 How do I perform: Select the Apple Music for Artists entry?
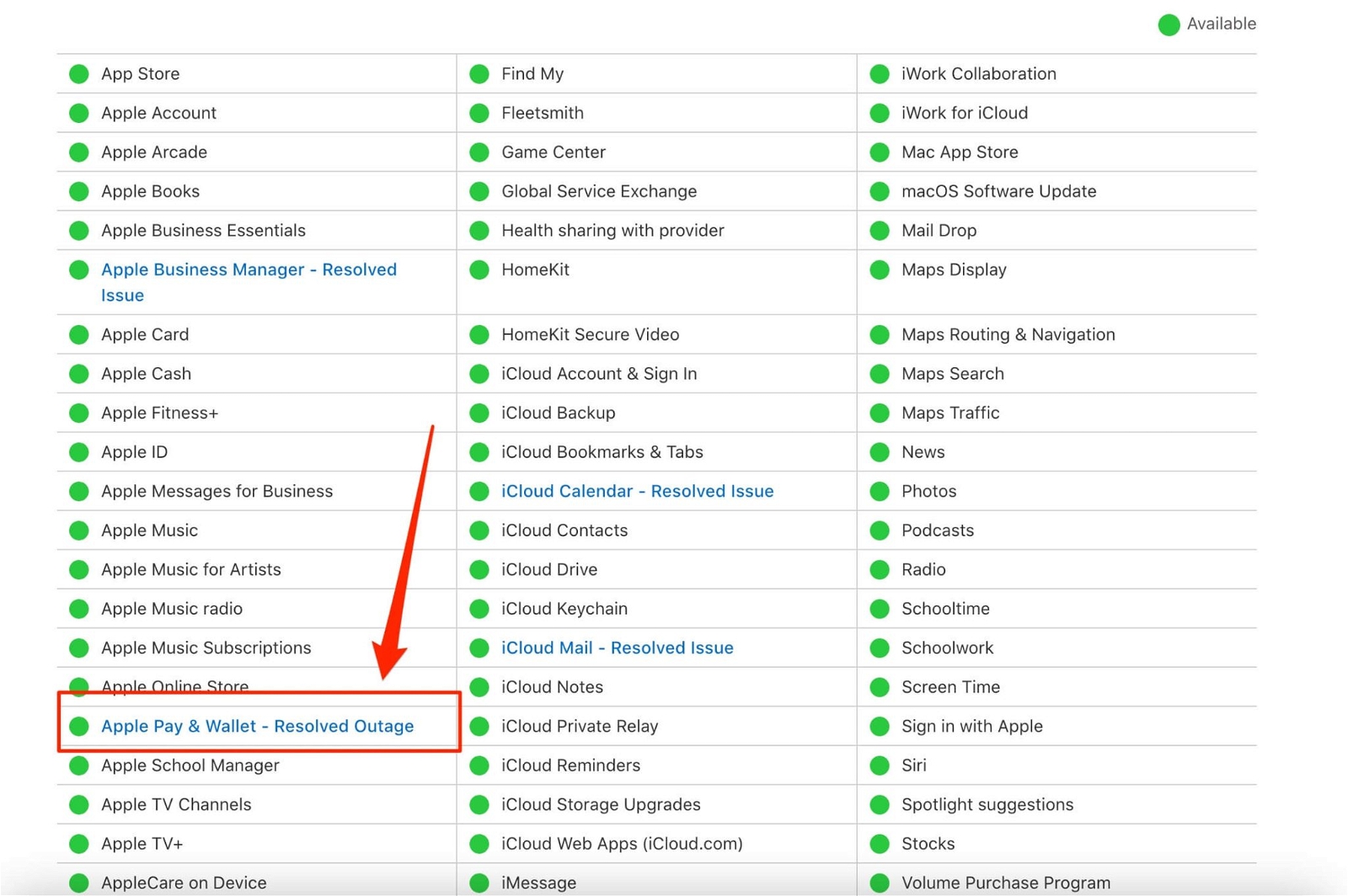pyautogui.click(x=190, y=569)
